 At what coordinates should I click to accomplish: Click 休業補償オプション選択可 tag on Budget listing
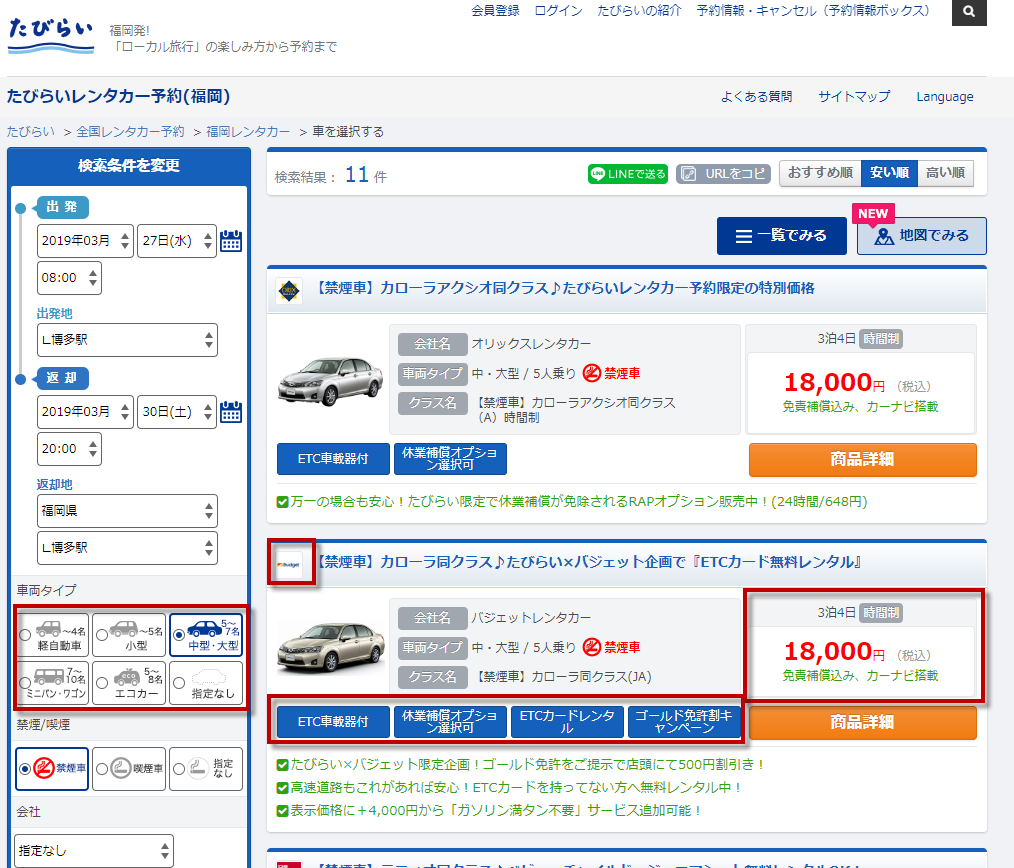450,722
